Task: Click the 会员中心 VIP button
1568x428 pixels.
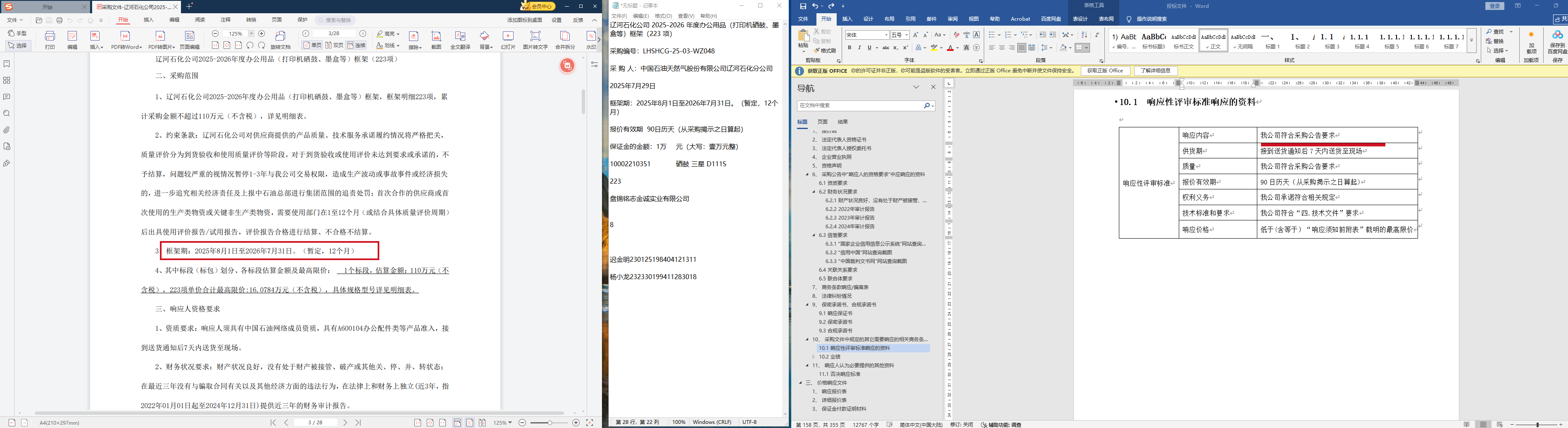Action: tap(538, 6)
